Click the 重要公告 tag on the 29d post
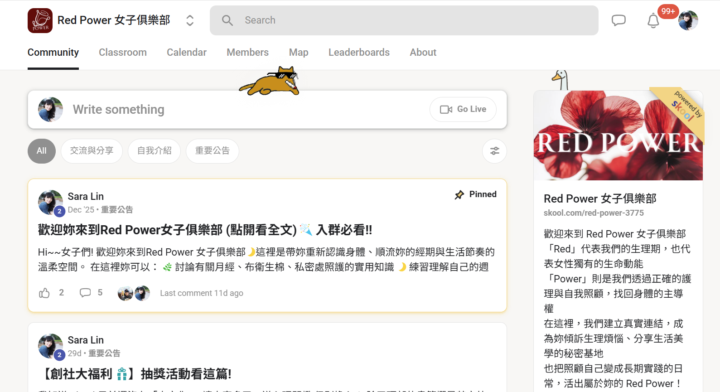Image resolution: width=720 pixels, height=392 pixels. pos(104,353)
